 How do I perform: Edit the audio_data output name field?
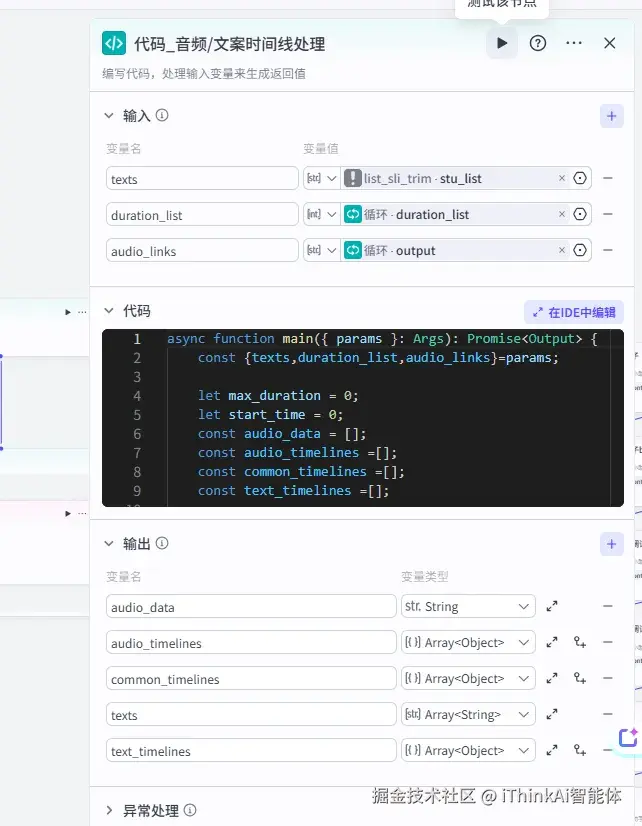point(251,606)
